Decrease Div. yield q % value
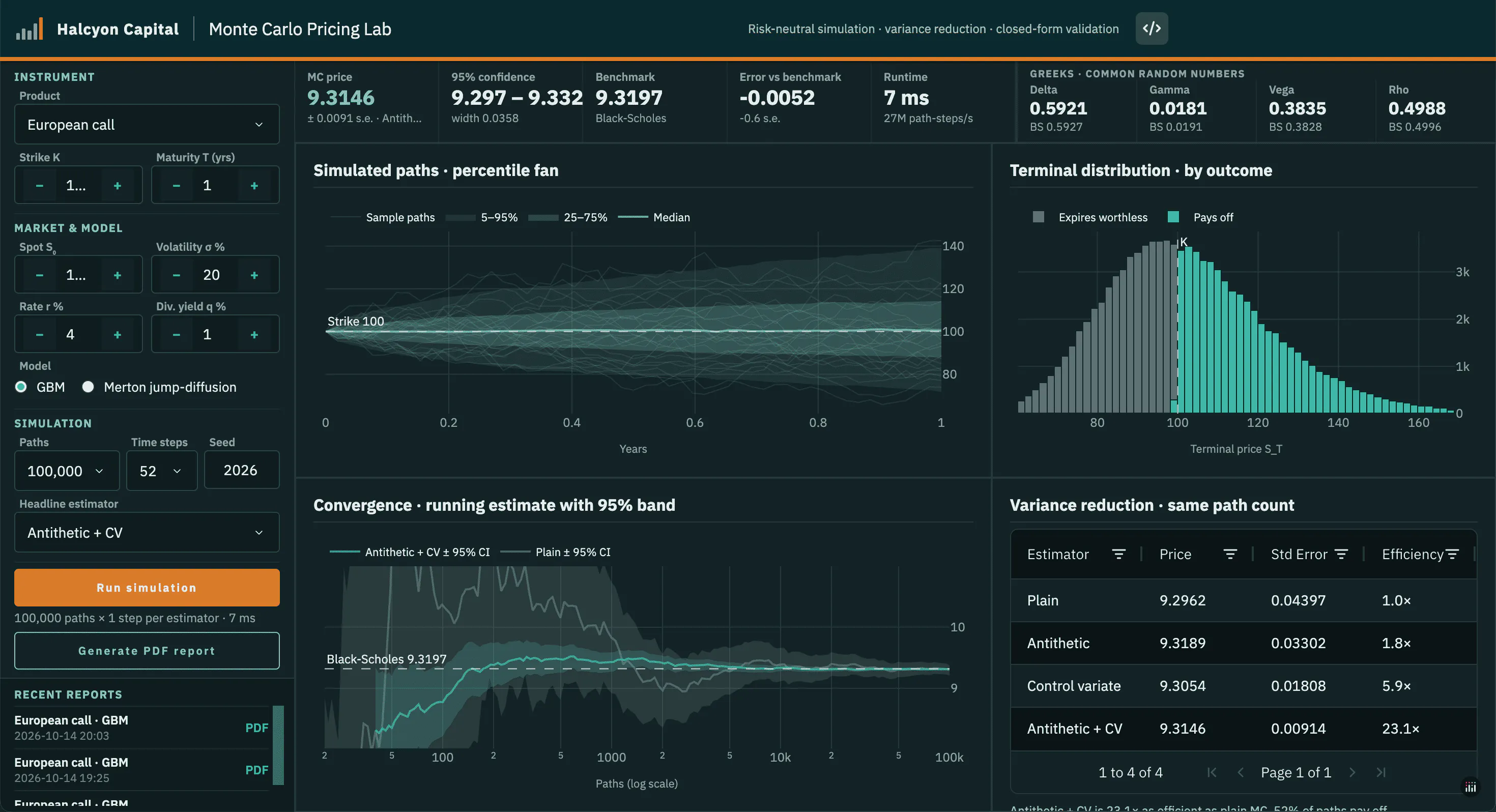The width and height of the screenshot is (1496, 812). 177,335
